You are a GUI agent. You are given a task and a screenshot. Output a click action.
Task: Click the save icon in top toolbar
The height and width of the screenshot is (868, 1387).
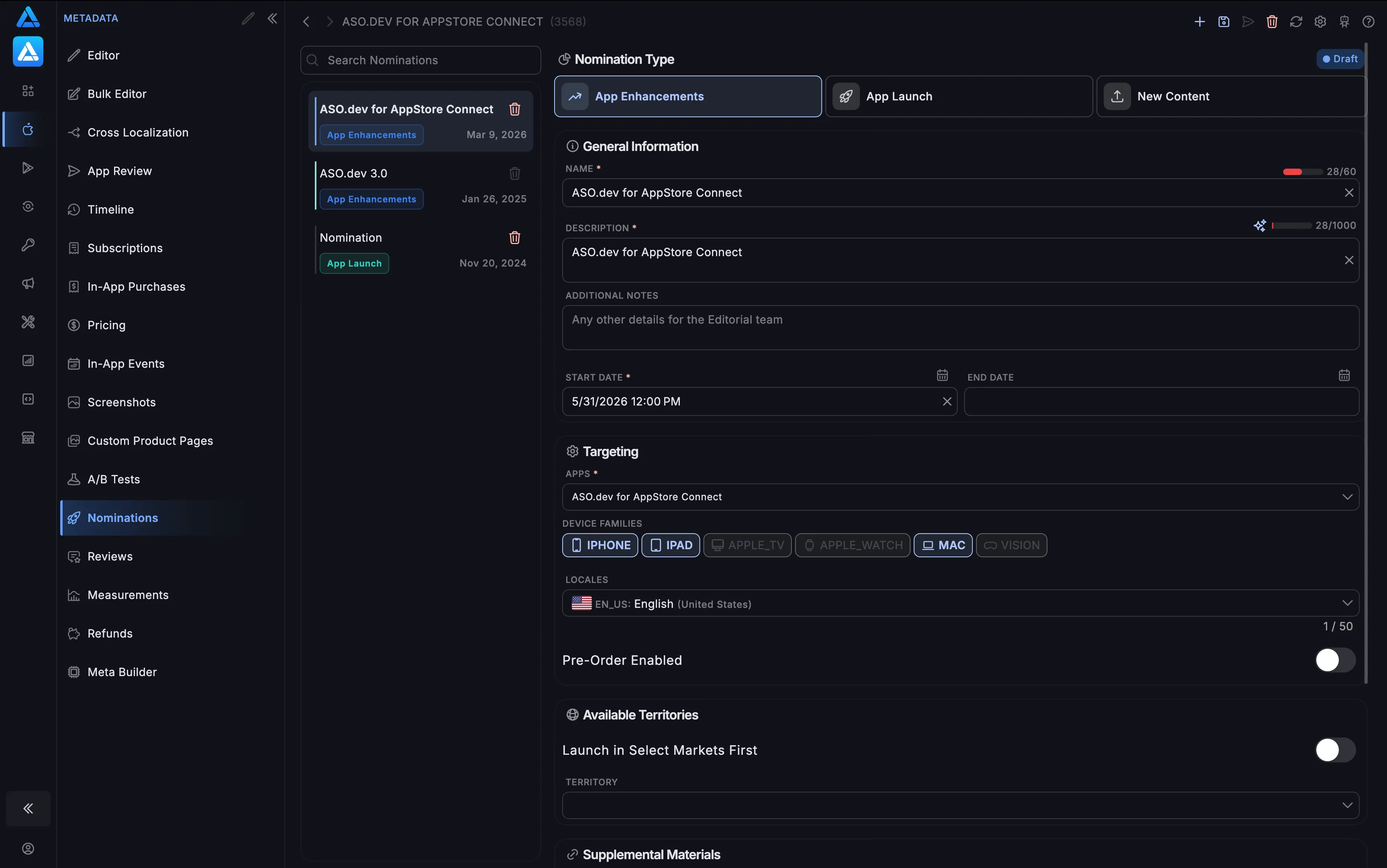click(x=1224, y=22)
